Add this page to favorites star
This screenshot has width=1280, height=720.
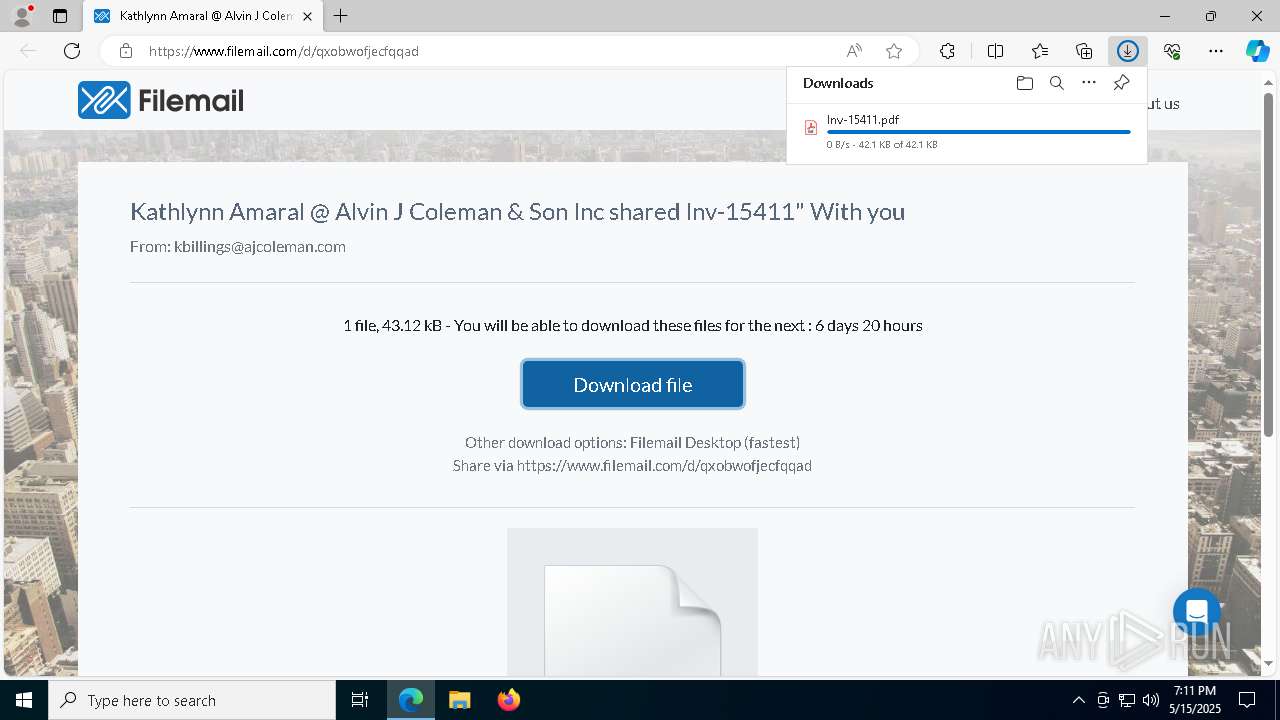(x=894, y=51)
